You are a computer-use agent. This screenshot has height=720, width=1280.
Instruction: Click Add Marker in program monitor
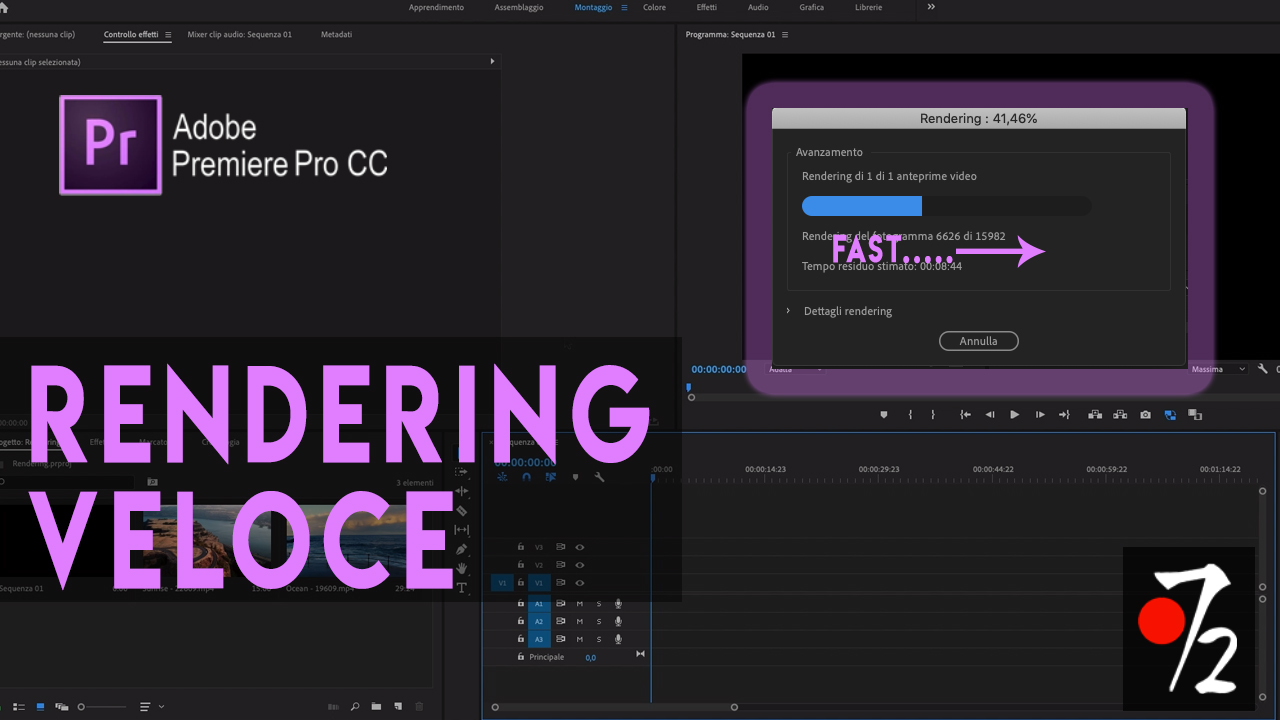click(884, 415)
